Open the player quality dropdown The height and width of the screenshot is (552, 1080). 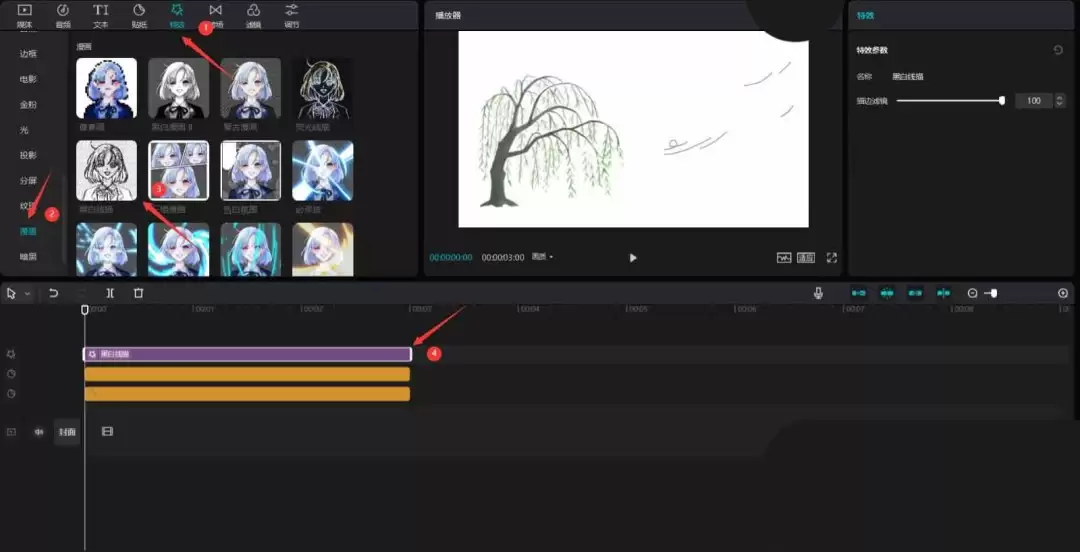[x=543, y=257]
